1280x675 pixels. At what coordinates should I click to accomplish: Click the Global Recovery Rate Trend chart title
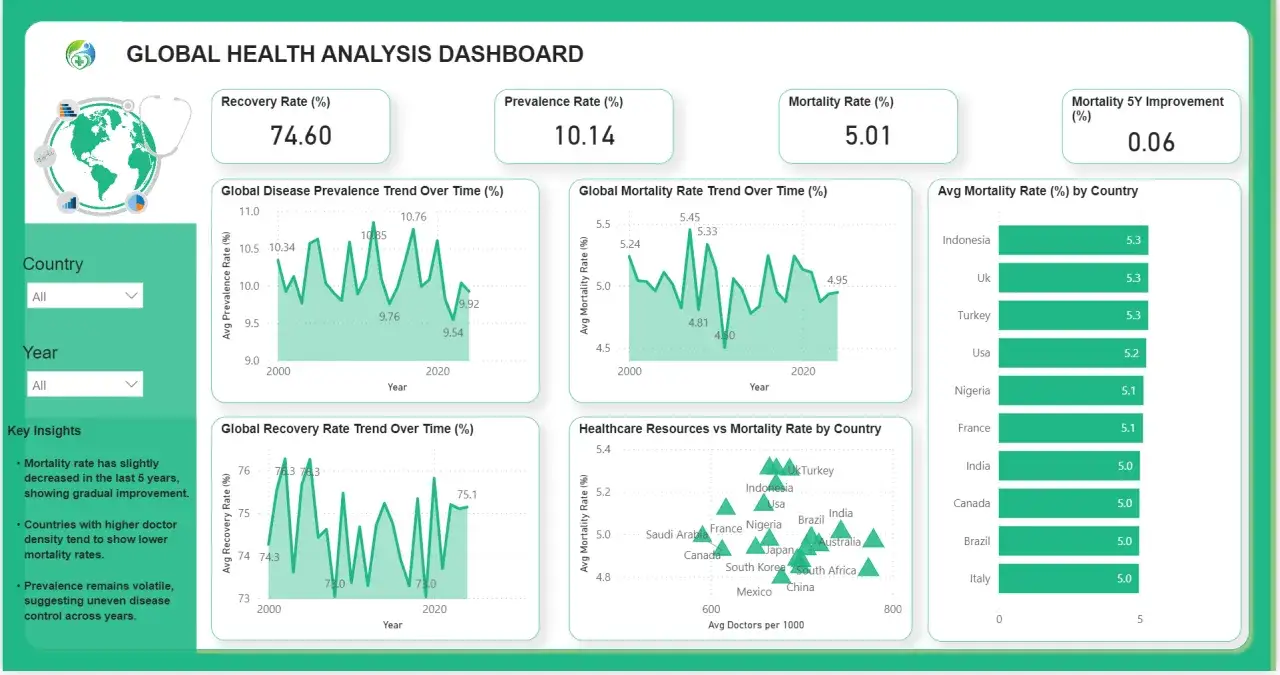[347, 429]
